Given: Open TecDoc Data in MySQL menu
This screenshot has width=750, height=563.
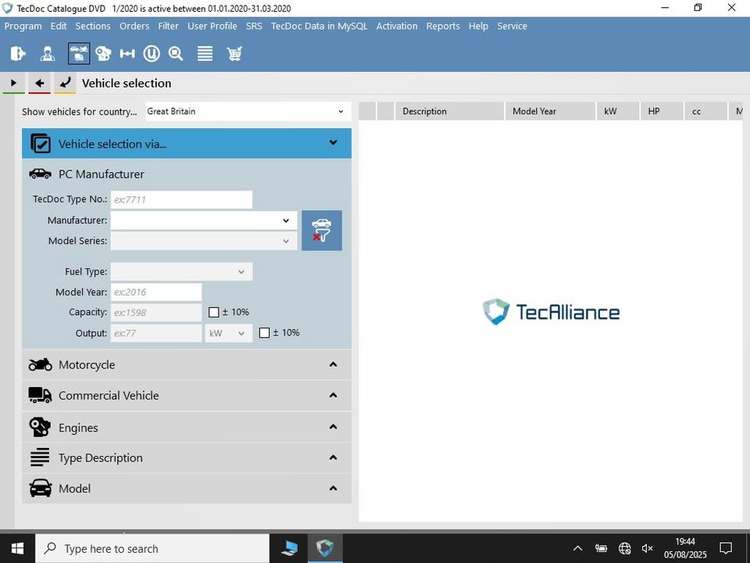Looking at the screenshot, I should (x=319, y=26).
